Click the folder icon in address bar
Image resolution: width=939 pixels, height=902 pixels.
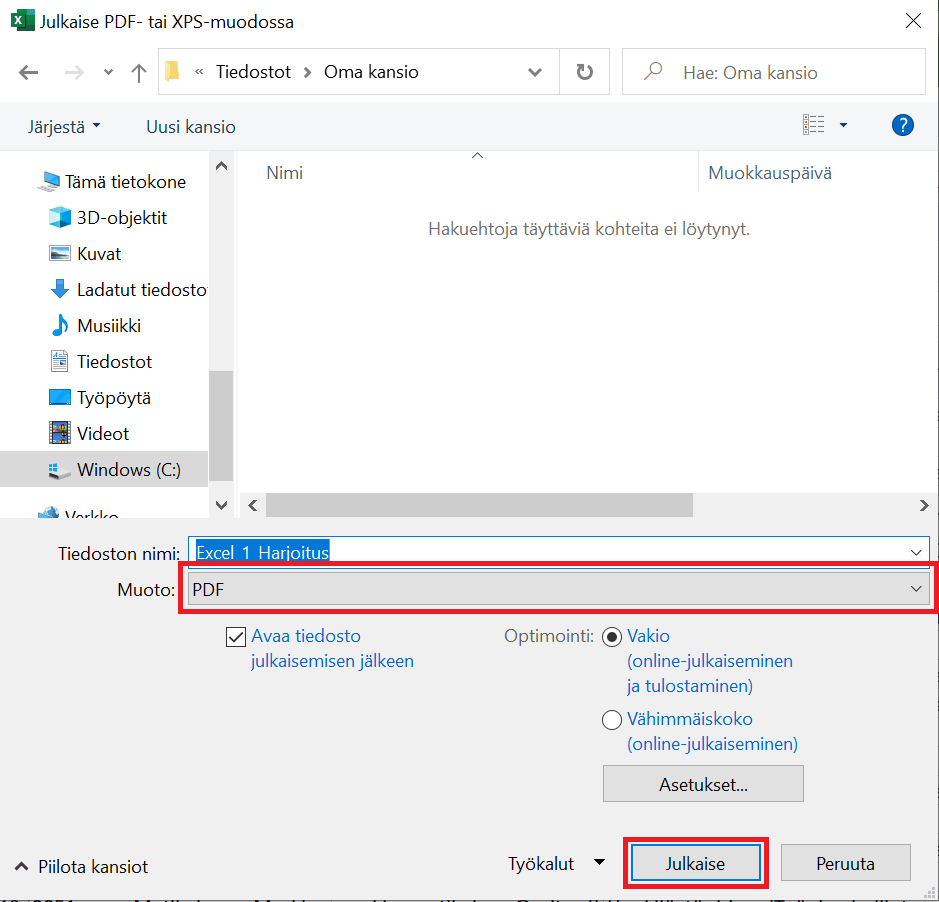coord(172,71)
